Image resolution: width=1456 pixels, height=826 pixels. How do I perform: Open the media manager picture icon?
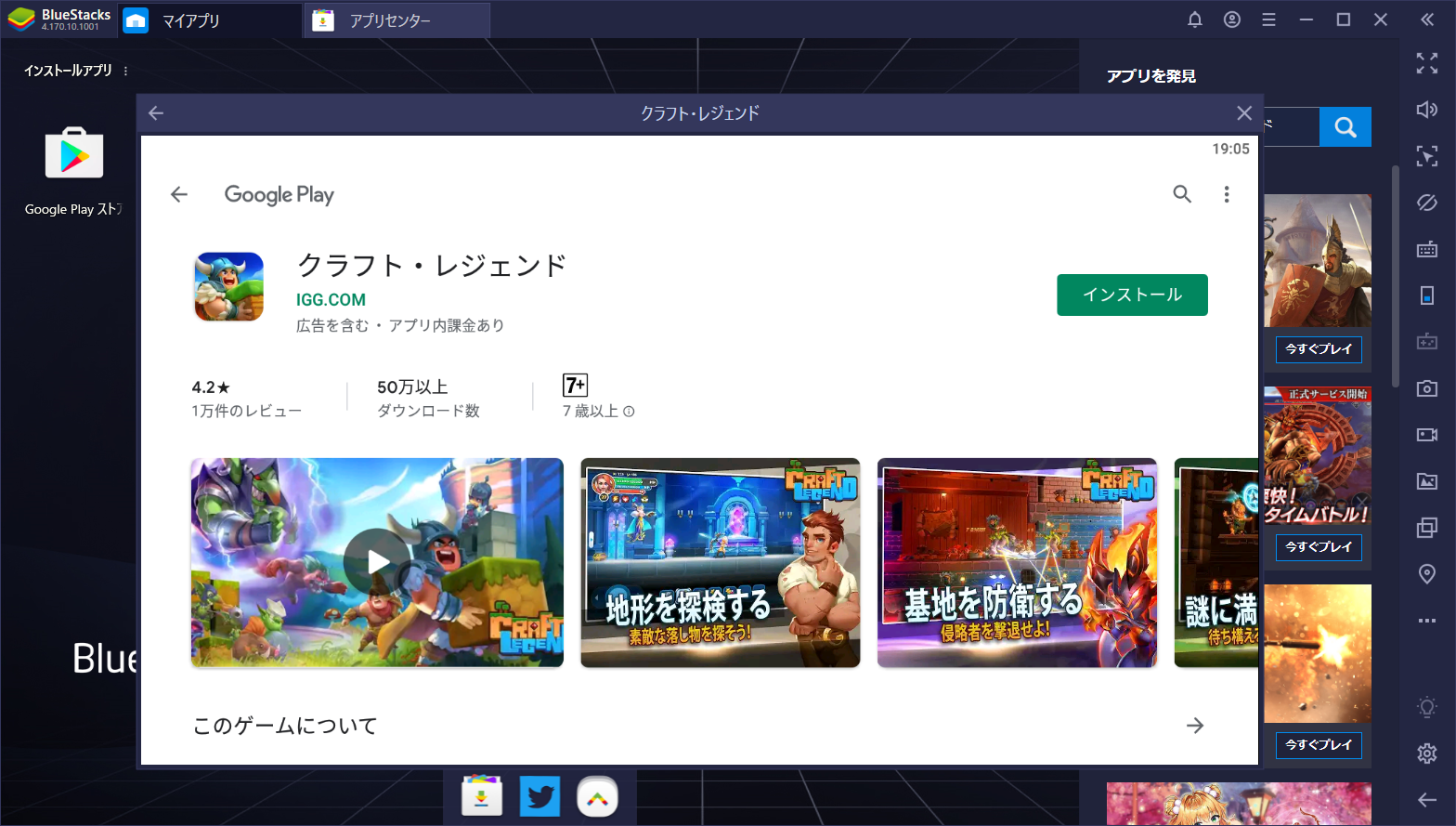1427,481
